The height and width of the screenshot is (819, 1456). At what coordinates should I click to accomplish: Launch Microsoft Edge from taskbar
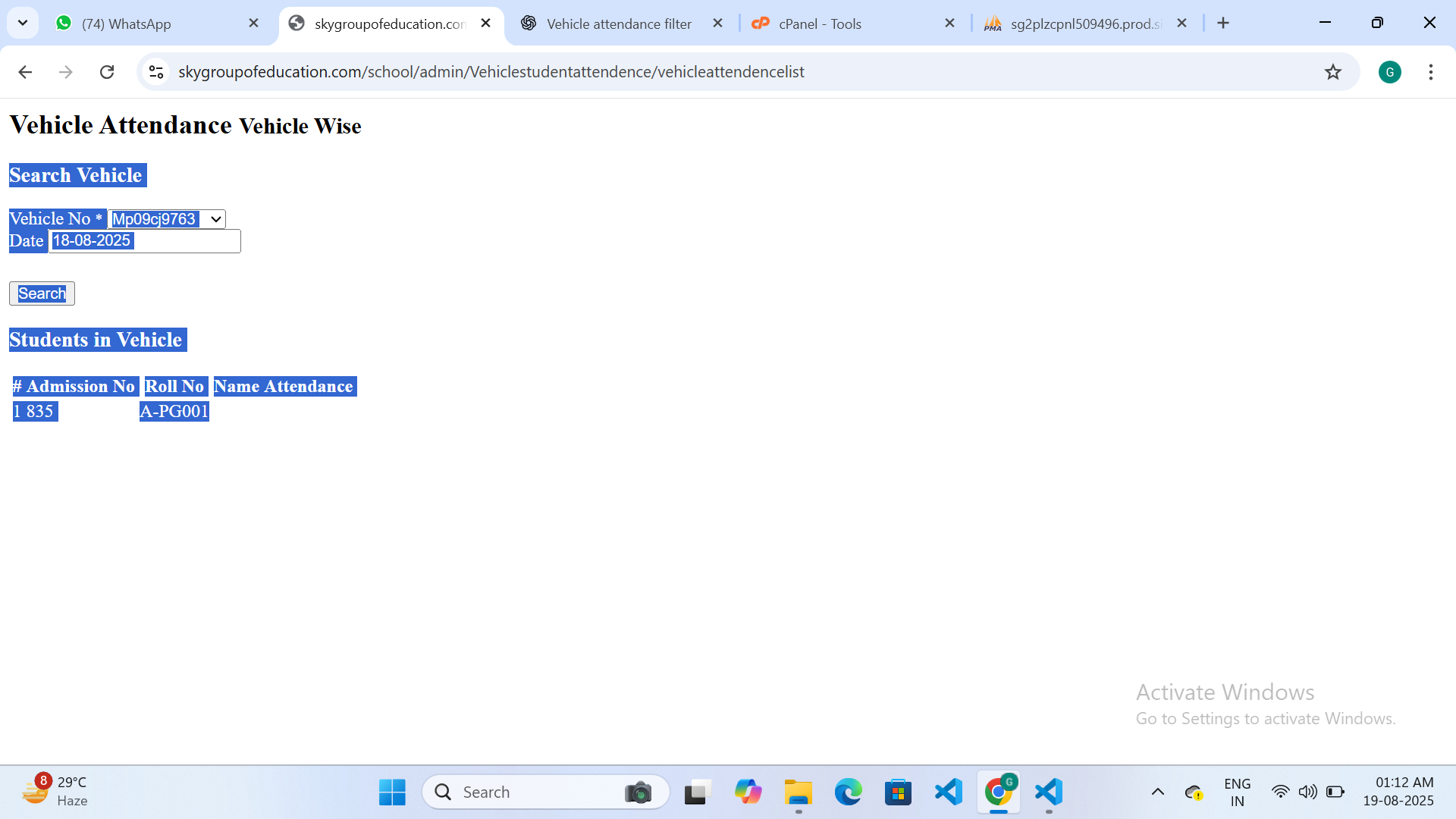[848, 792]
